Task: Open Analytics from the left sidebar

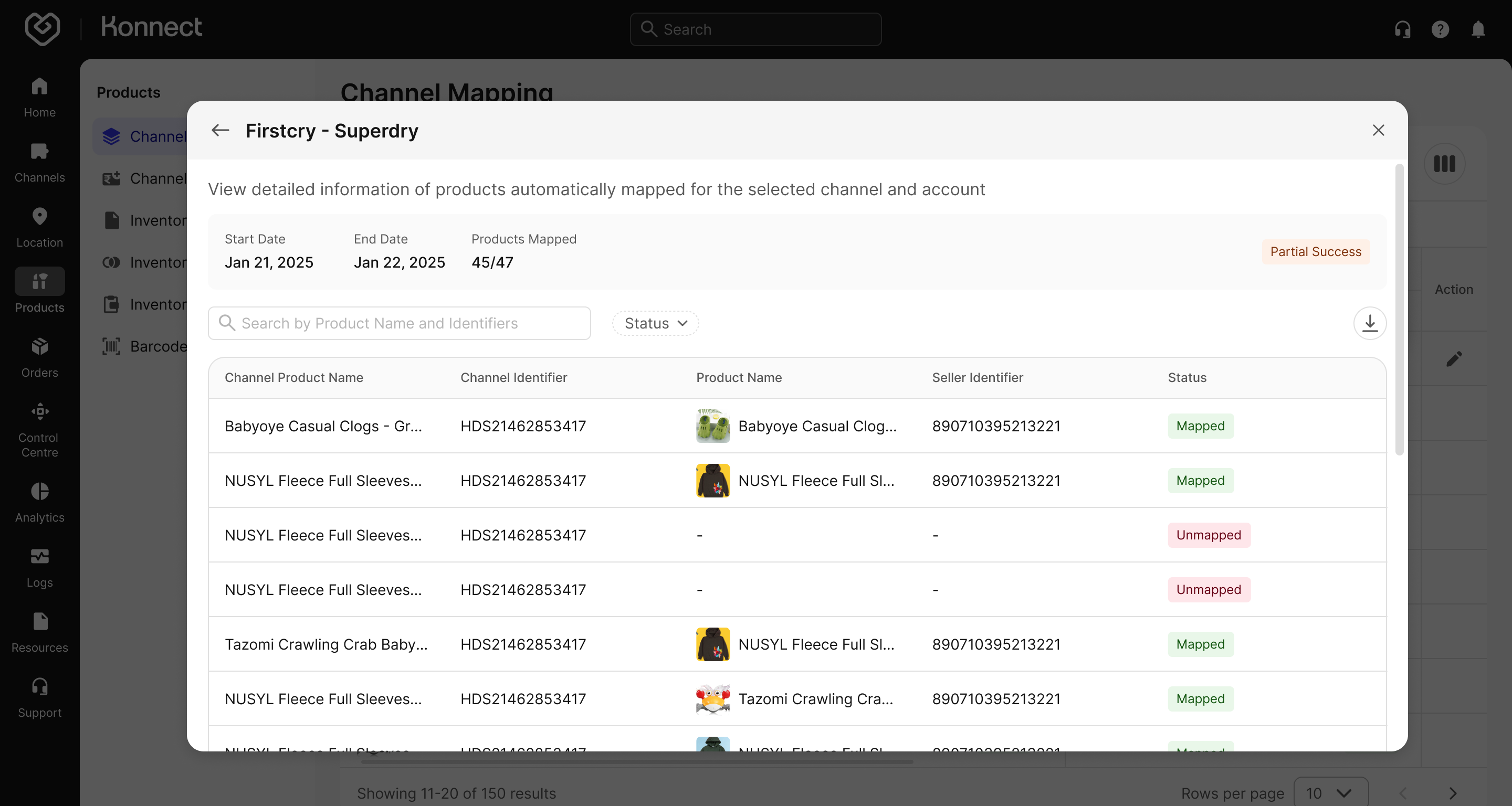Action: [39, 502]
